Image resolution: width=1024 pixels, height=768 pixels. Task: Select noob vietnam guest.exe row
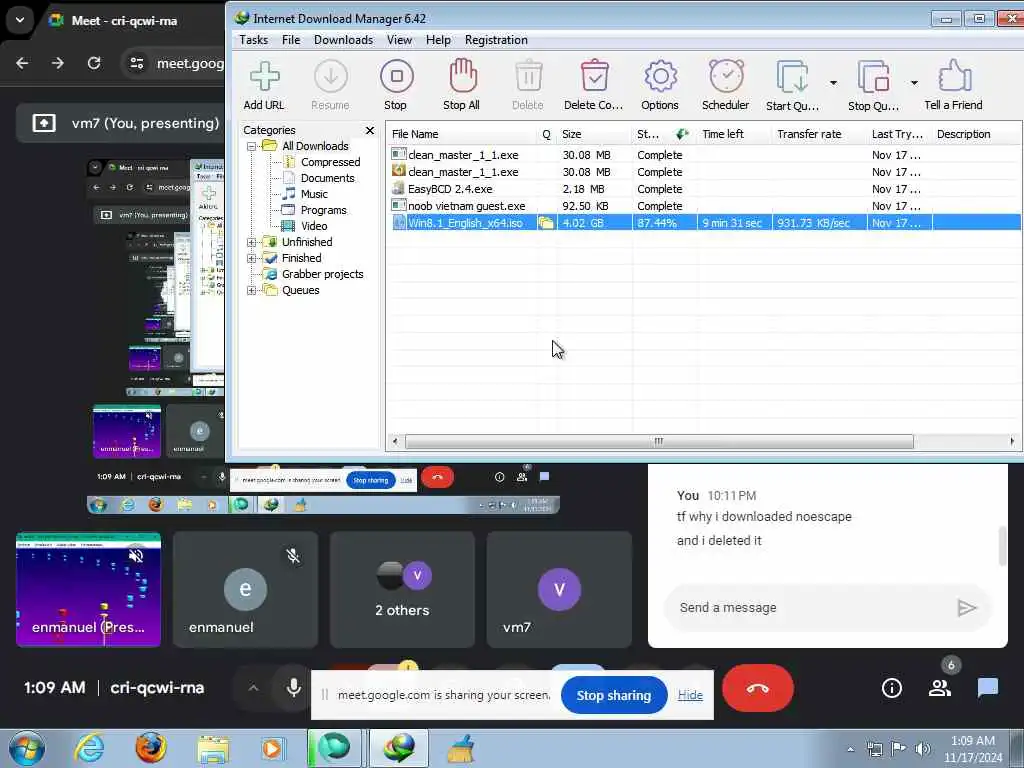pyautogui.click(x=703, y=206)
